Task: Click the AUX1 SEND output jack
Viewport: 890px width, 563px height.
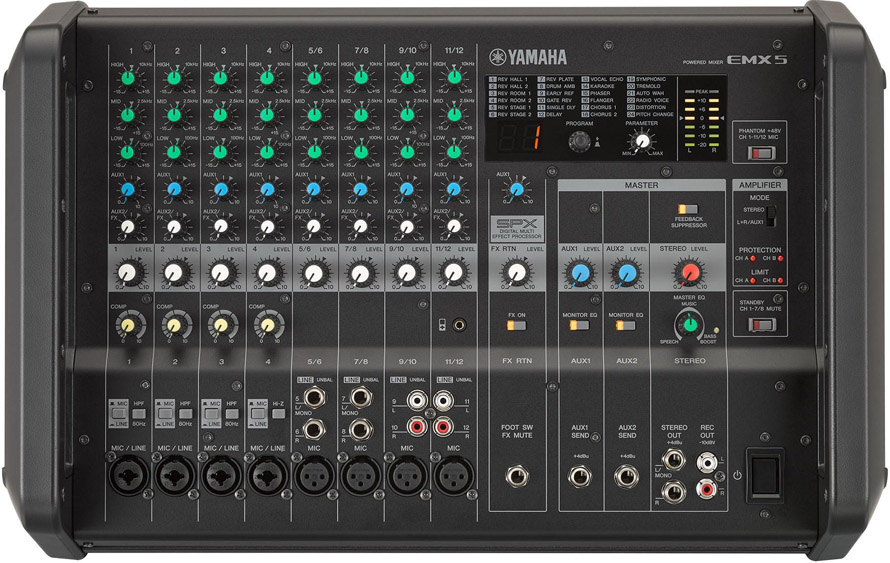Action: coord(580,477)
